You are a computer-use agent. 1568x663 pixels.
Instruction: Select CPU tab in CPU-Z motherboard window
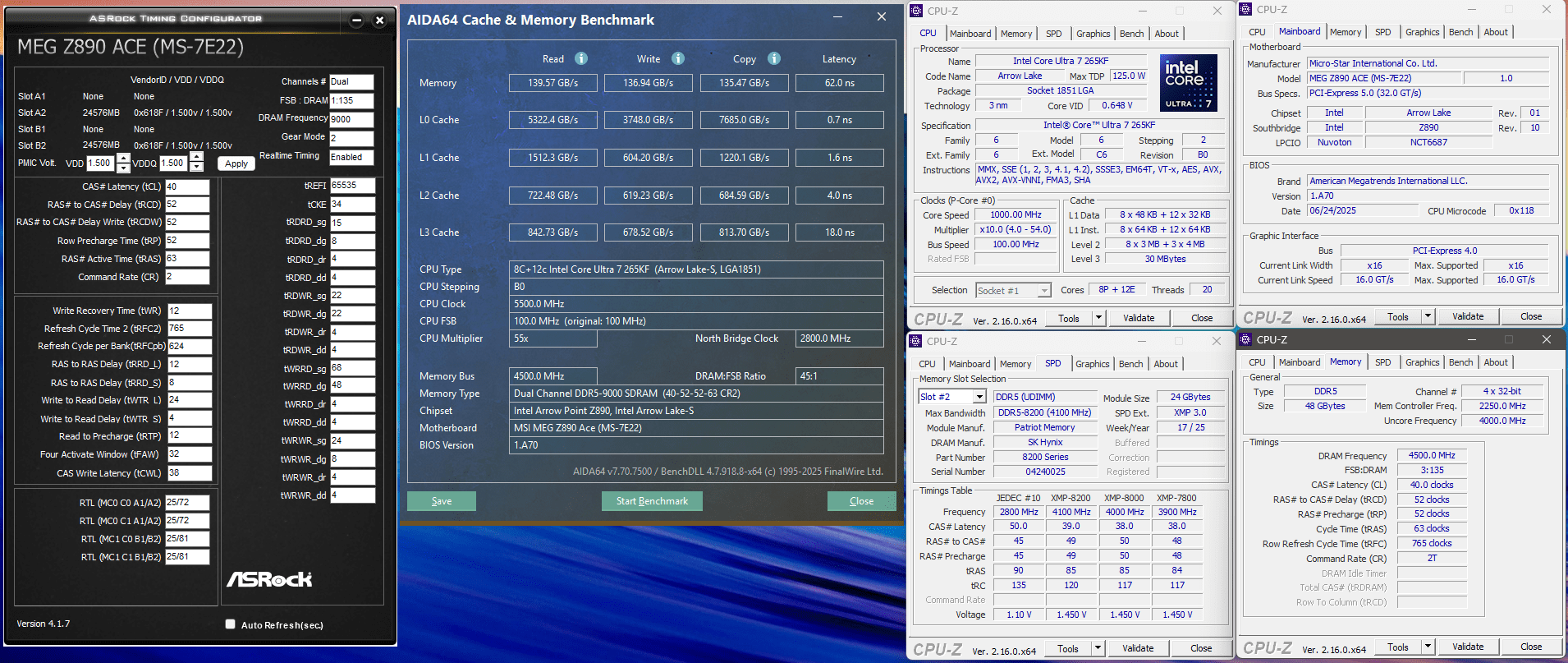1257,32
